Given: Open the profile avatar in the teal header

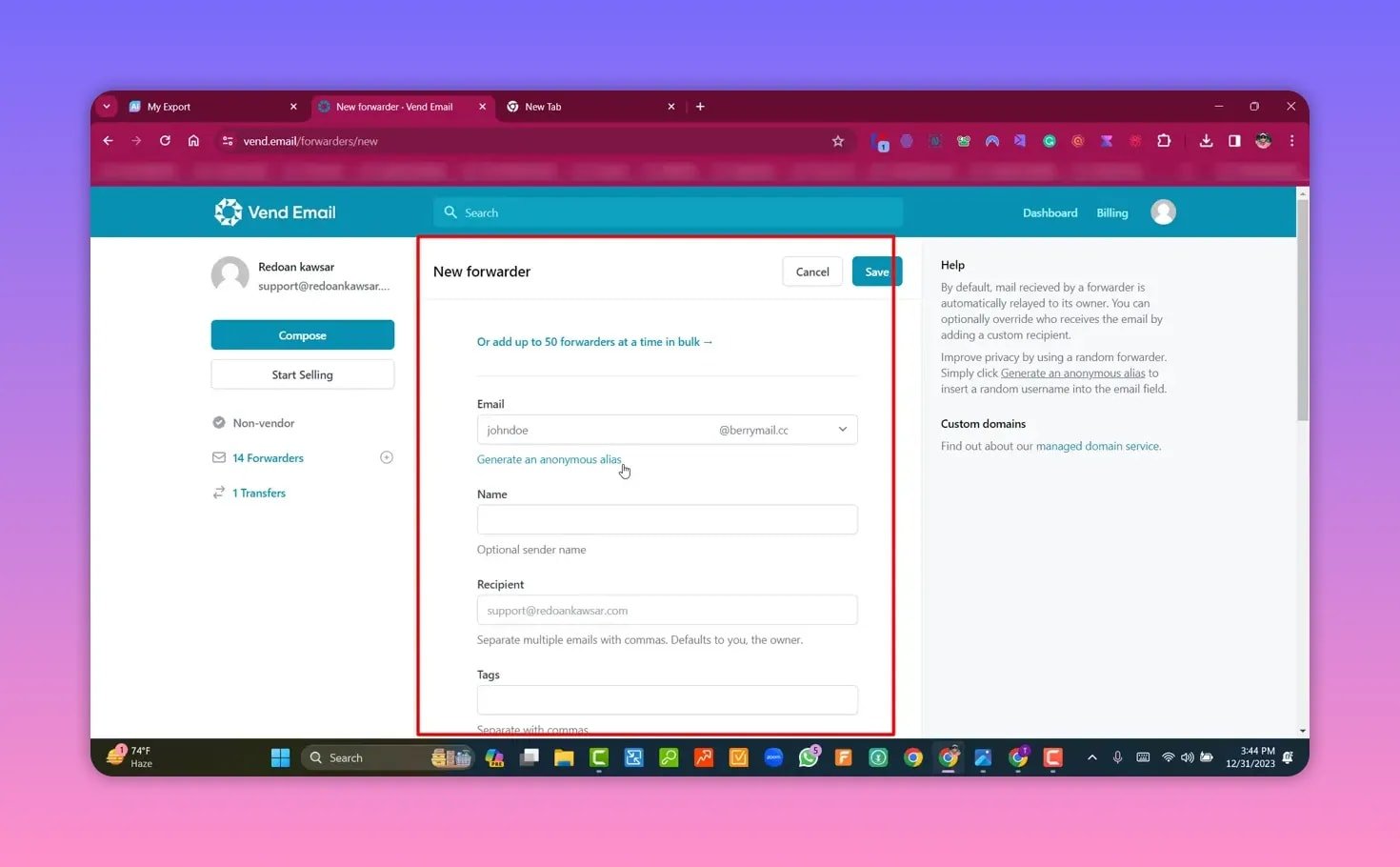Looking at the screenshot, I should coord(1163,212).
